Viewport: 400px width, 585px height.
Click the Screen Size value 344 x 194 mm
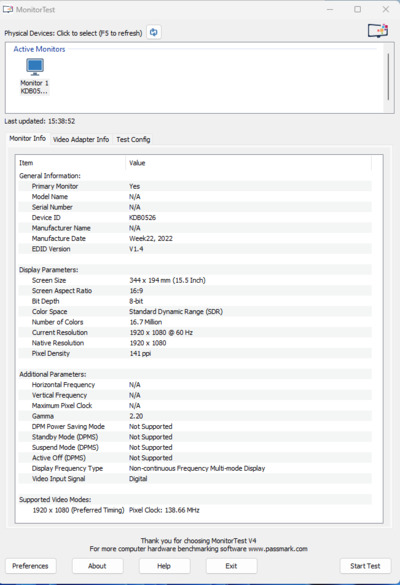tap(167, 280)
